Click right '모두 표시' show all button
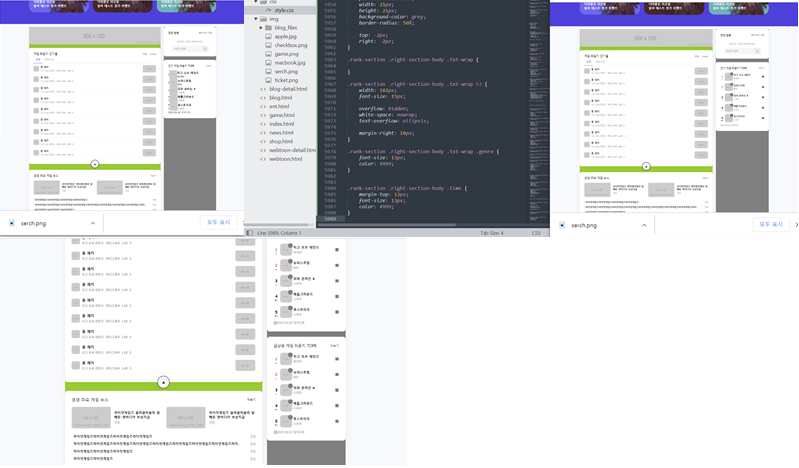The image size is (799, 468). point(770,225)
